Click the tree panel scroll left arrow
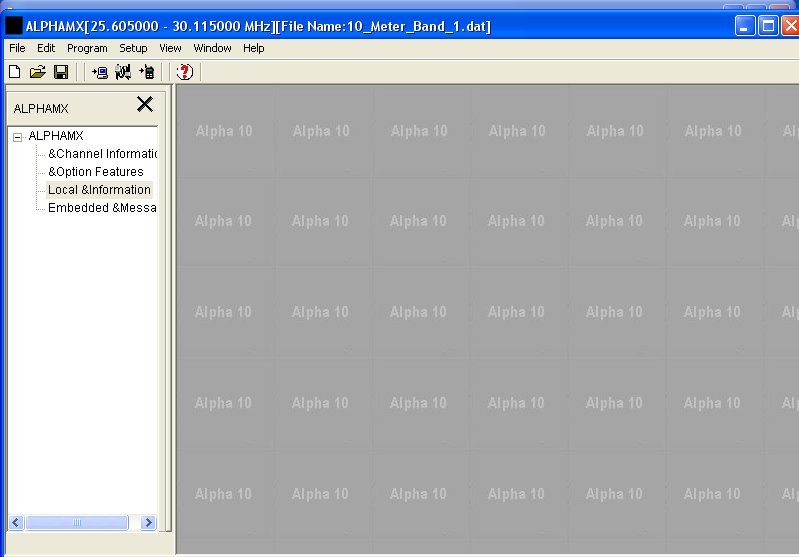799x557 pixels. tap(16, 523)
